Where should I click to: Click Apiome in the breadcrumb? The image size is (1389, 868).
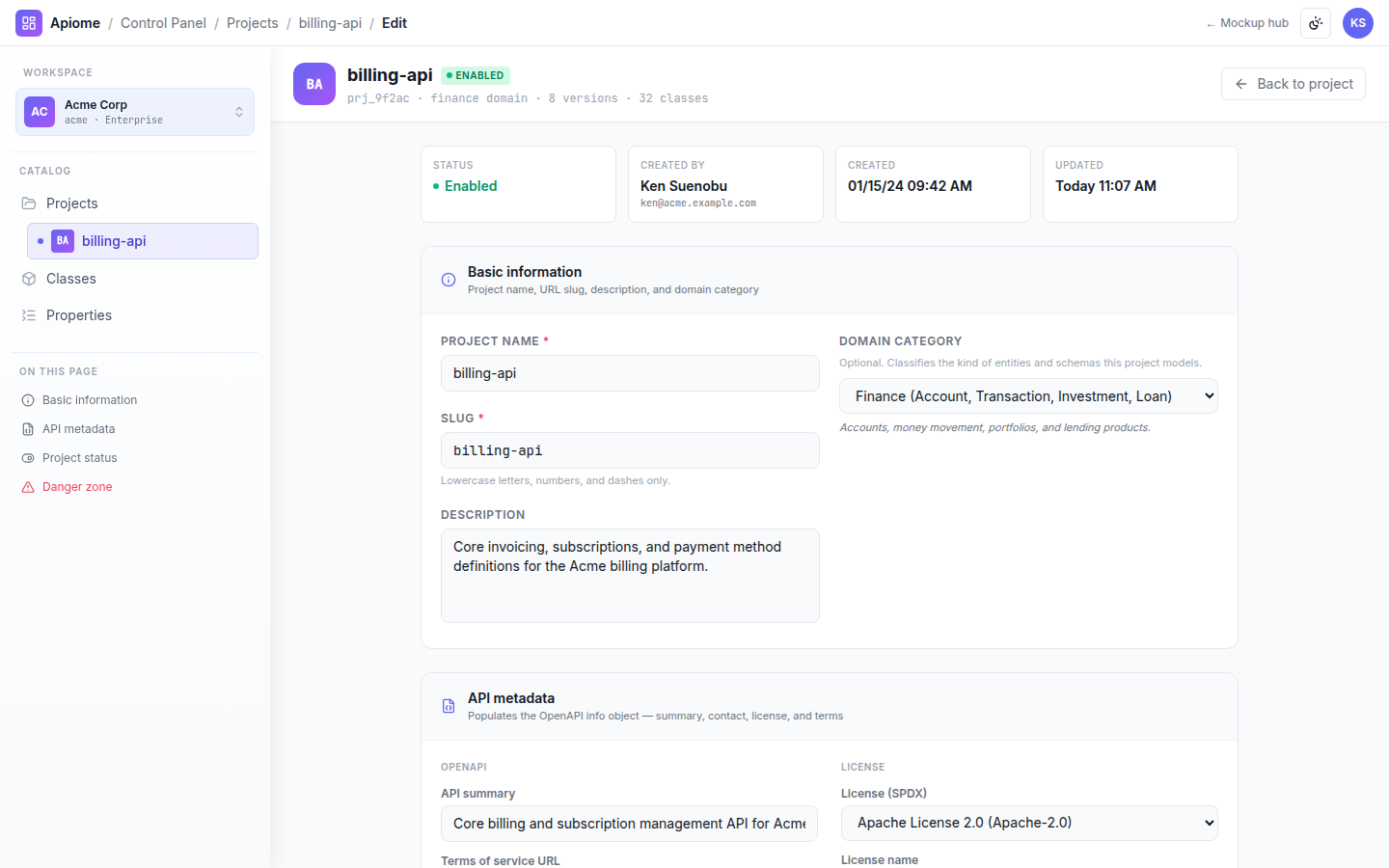click(75, 23)
